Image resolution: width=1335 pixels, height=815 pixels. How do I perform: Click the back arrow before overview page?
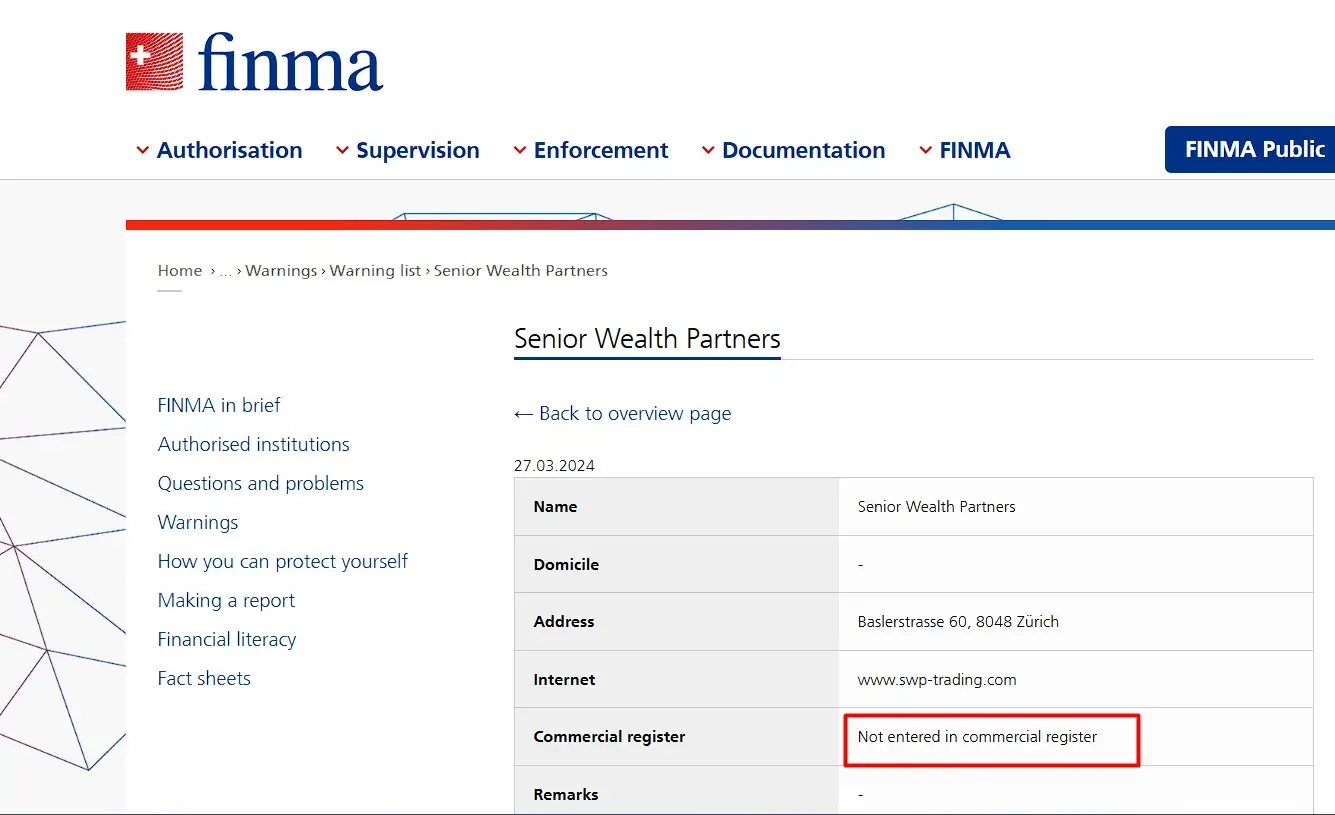(x=523, y=413)
